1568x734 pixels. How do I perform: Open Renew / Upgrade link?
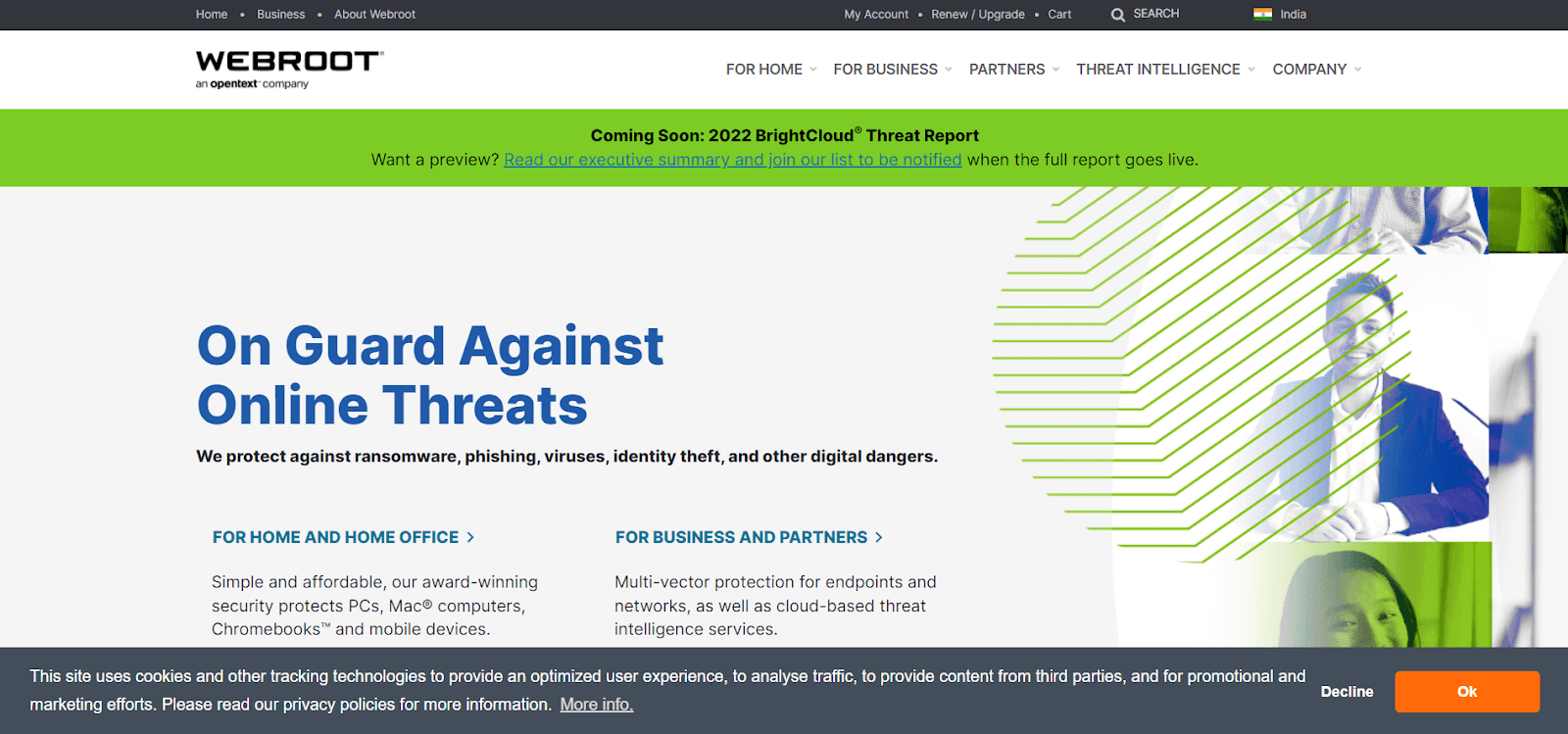(x=978, y=15)
